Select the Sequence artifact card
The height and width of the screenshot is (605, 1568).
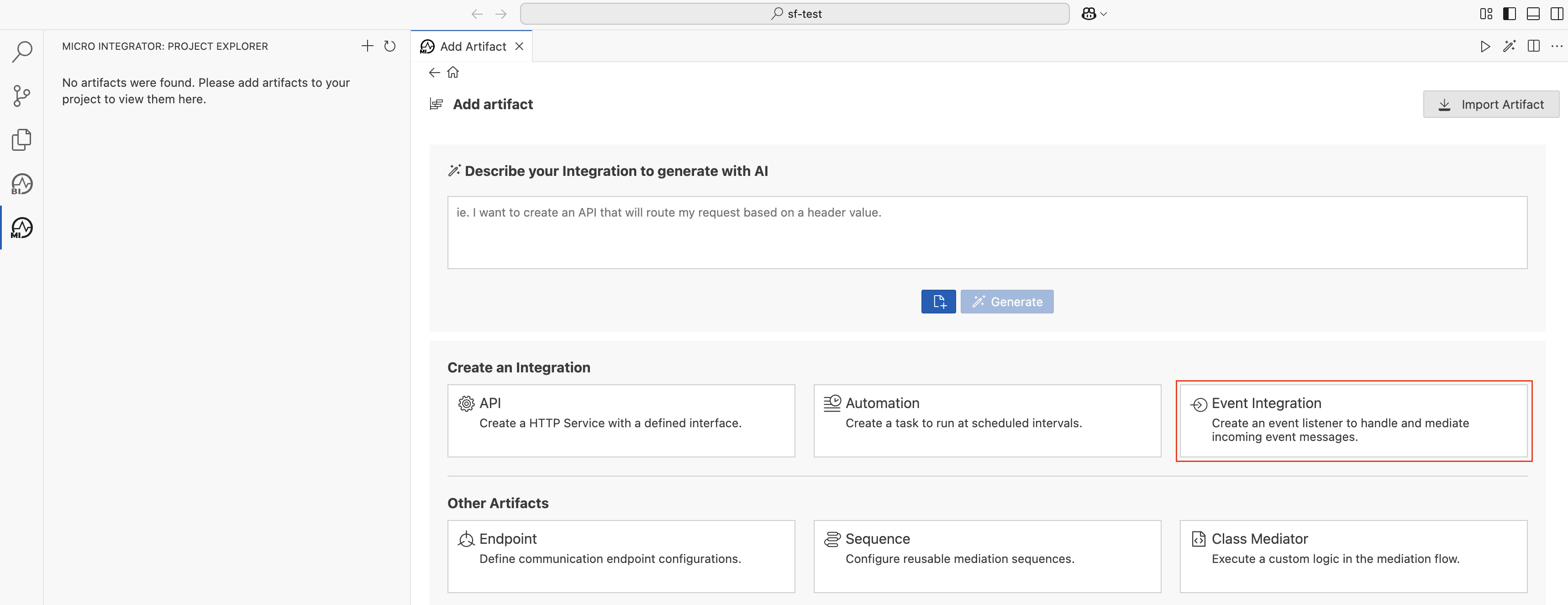(987, 556)
